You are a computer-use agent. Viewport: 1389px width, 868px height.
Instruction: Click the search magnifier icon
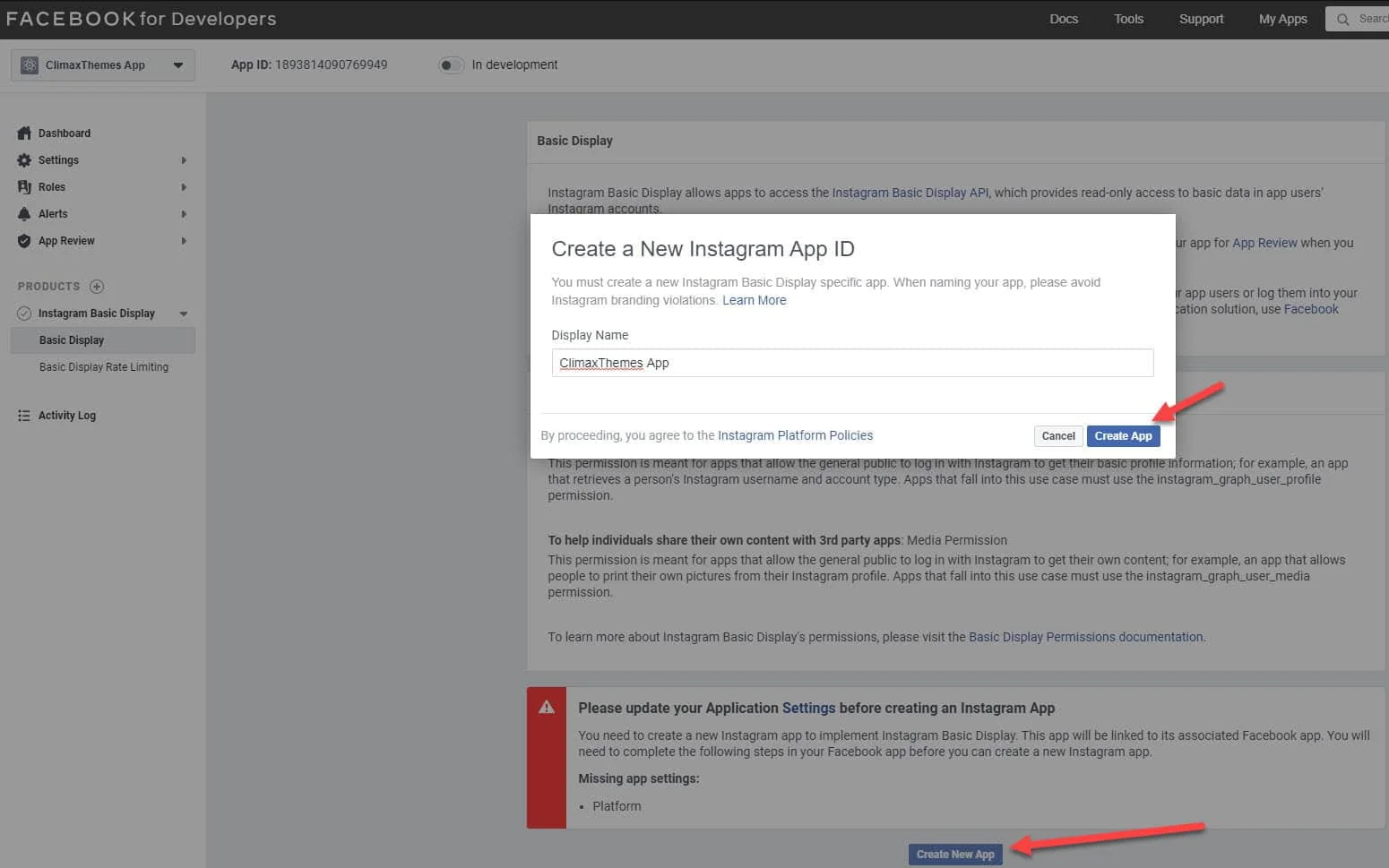[1343, 19]
